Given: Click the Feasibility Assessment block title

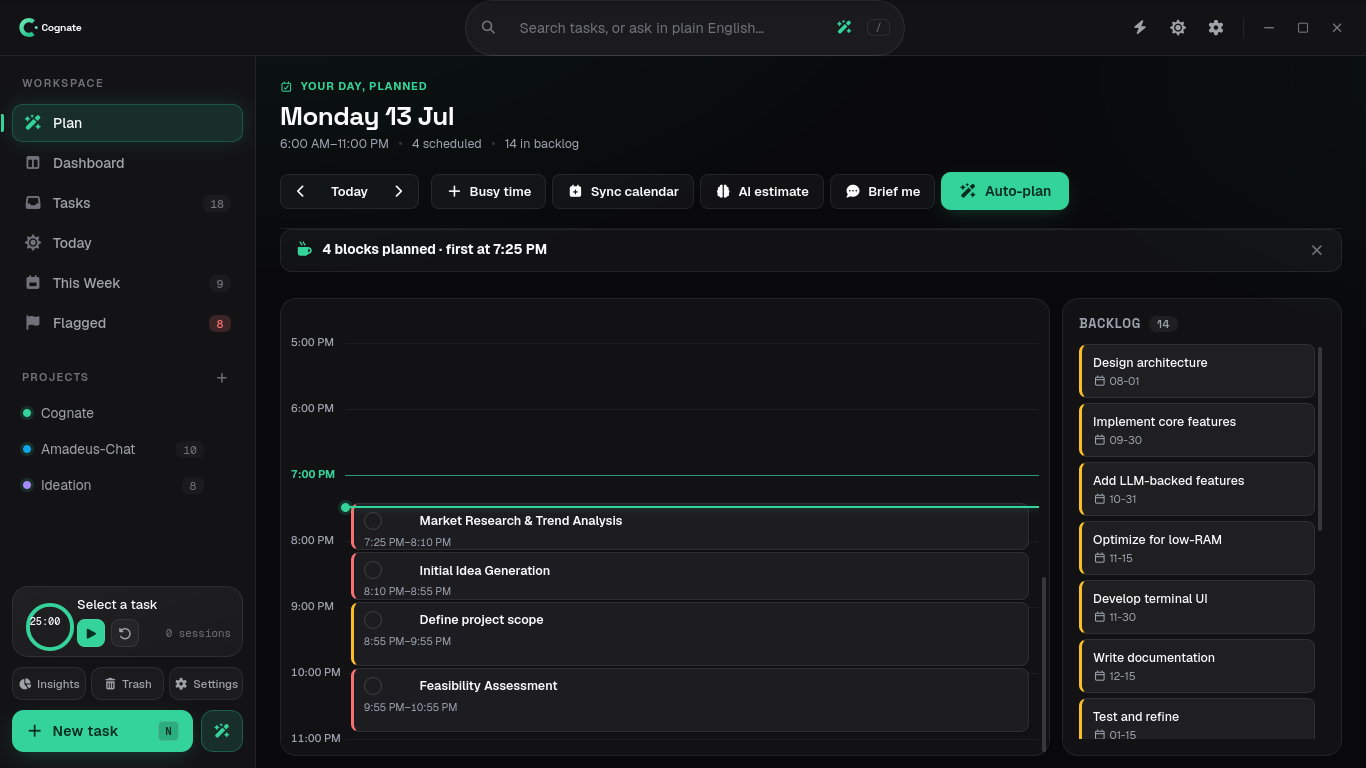Looking at the screenshot, I should click(488, 686).
